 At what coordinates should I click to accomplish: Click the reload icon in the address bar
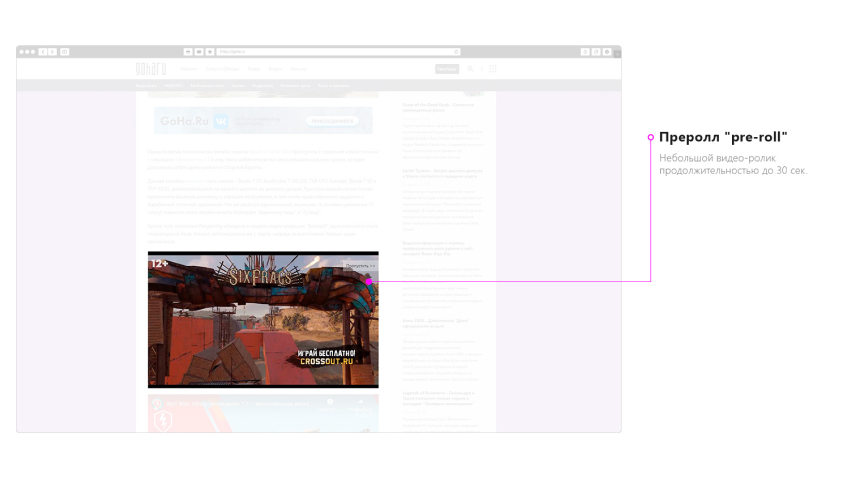tap(456, 52)
